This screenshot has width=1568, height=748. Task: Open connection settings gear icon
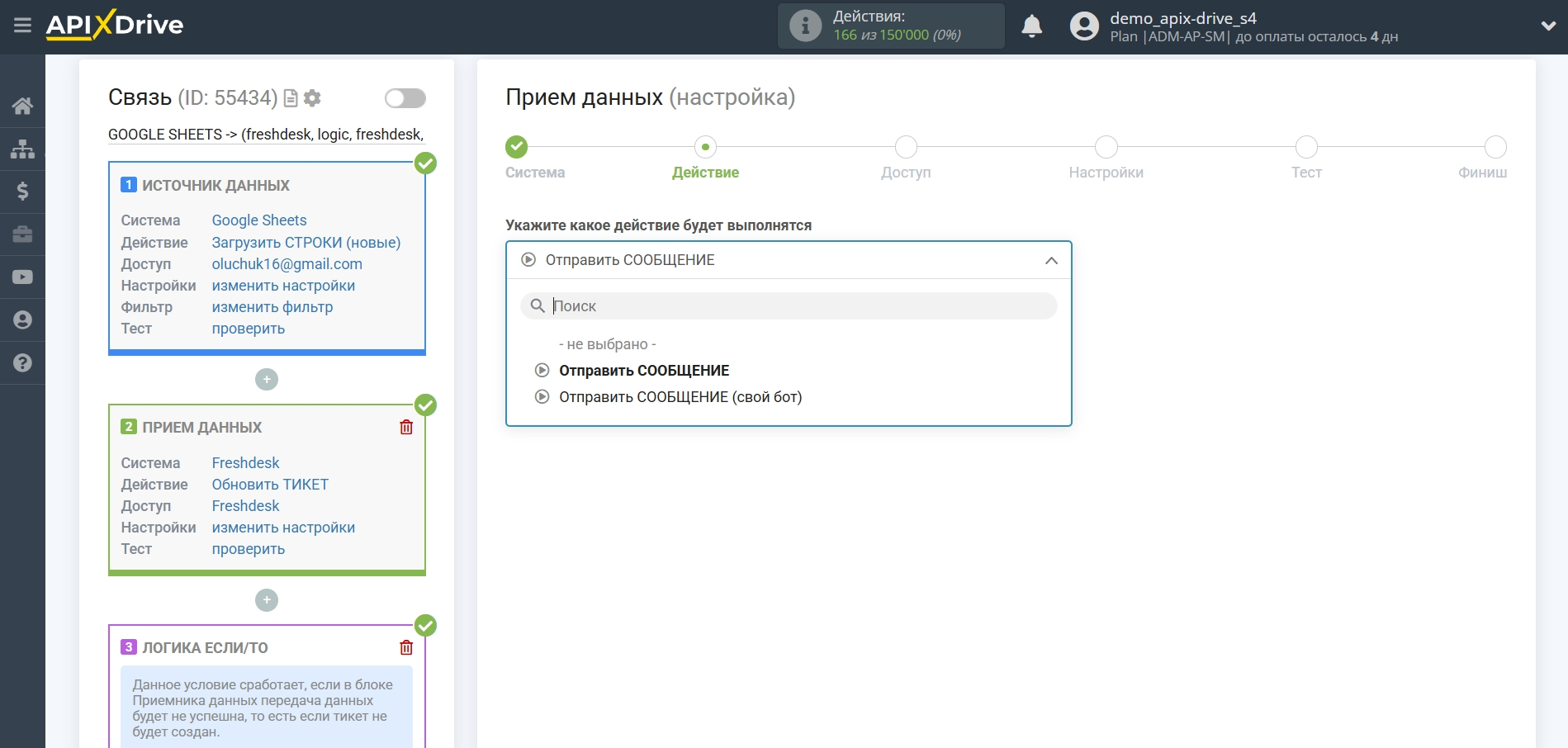click(312, 98)
